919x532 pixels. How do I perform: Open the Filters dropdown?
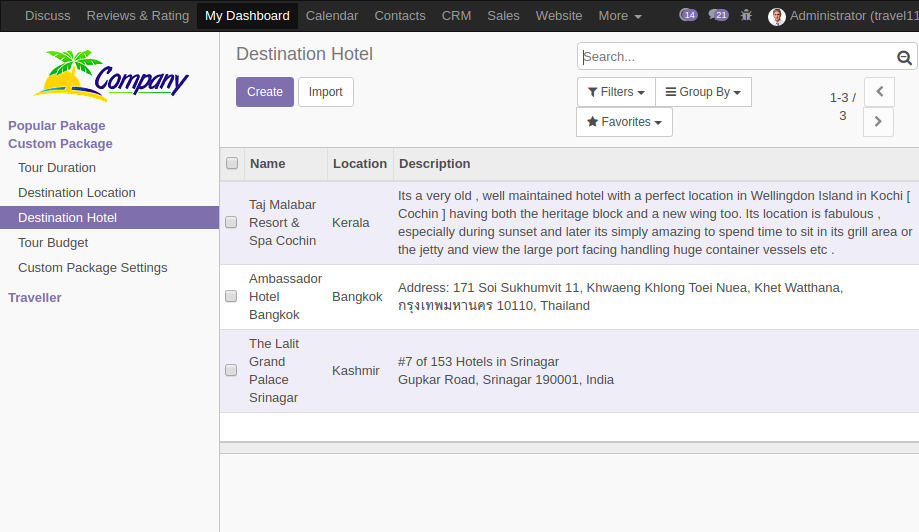(x=616, y=92)
